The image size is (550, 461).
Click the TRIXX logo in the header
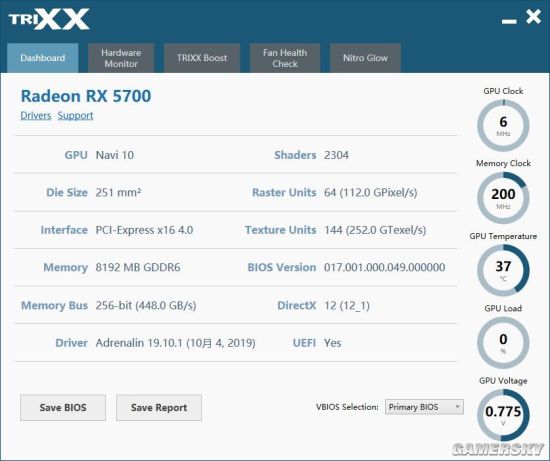pos(49,19)
